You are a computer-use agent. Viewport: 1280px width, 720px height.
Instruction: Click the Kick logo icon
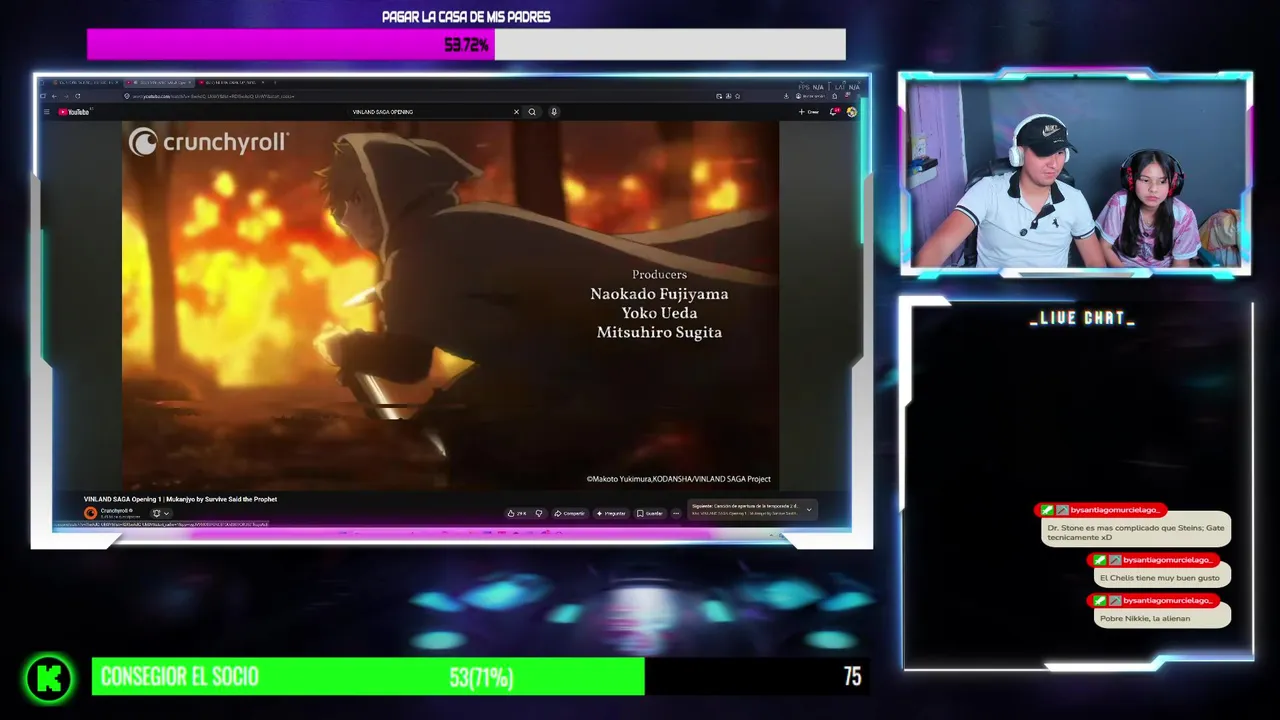49,679
